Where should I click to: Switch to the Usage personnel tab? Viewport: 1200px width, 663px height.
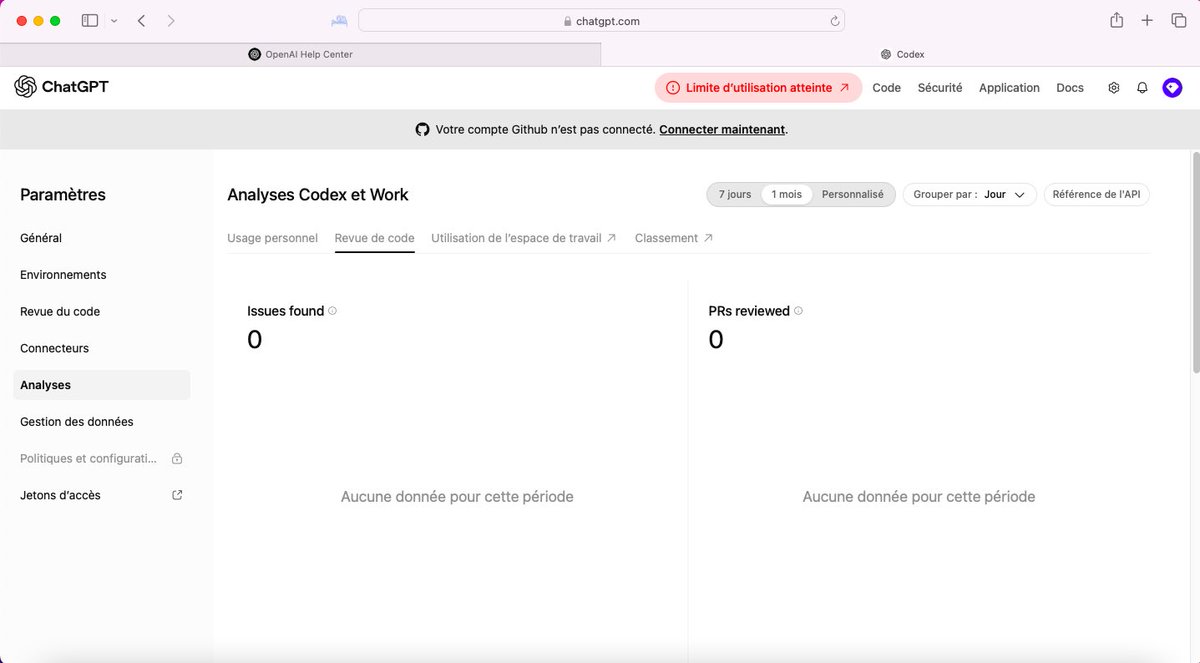(272, 238)
